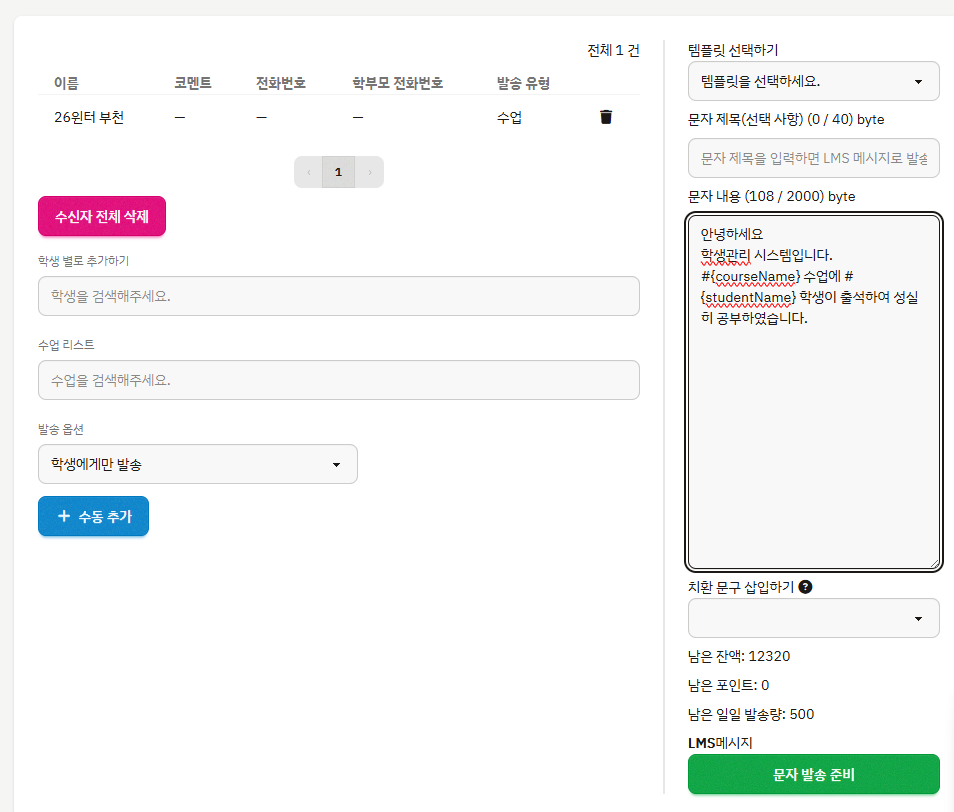Select page 1 in pagination

point(338,172)
